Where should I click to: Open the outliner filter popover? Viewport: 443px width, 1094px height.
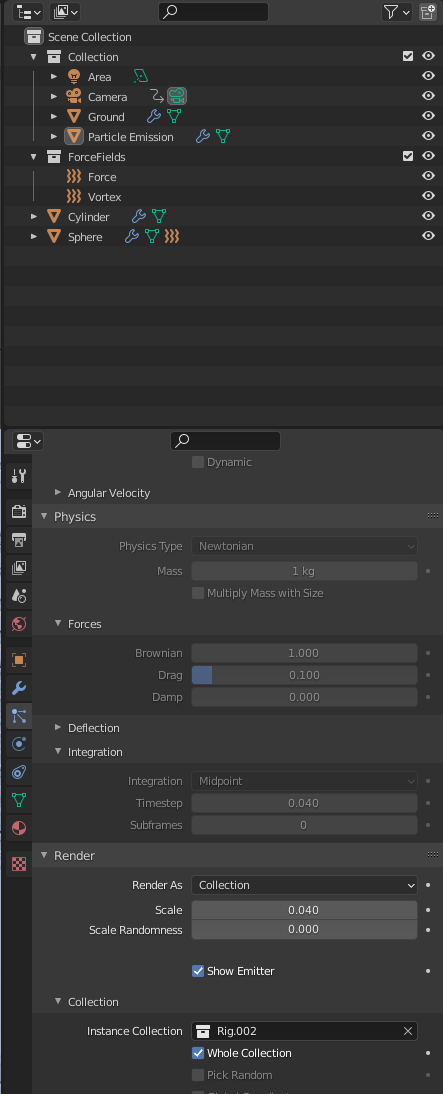pos(396,12)
